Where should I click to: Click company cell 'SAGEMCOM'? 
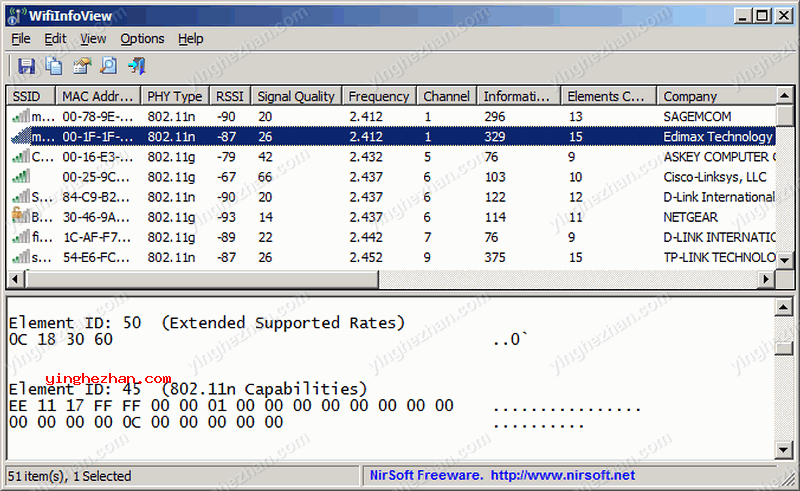697,117
